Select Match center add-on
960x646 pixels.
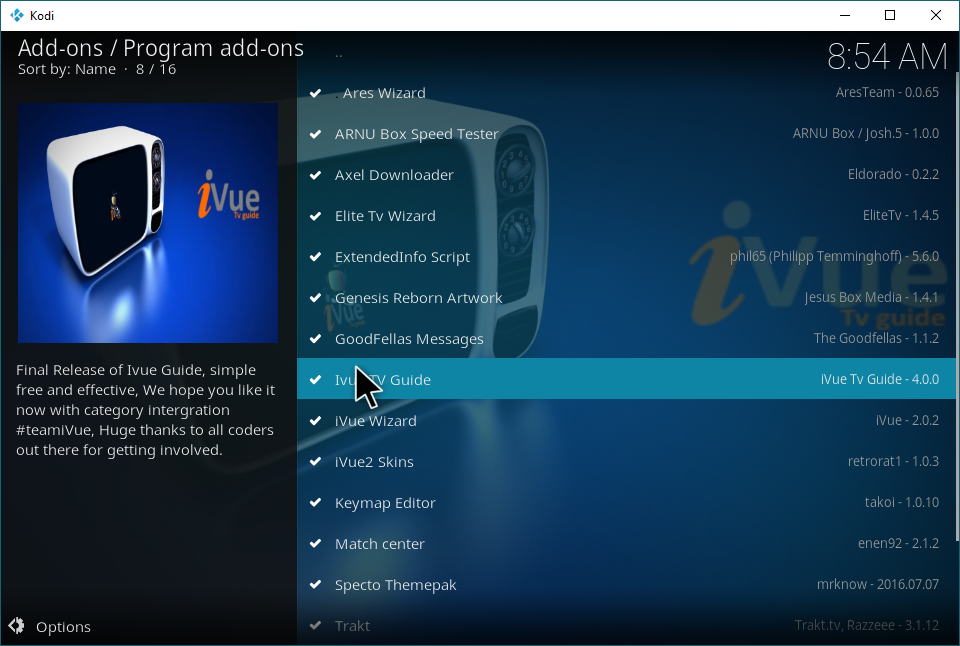(626, 544)
